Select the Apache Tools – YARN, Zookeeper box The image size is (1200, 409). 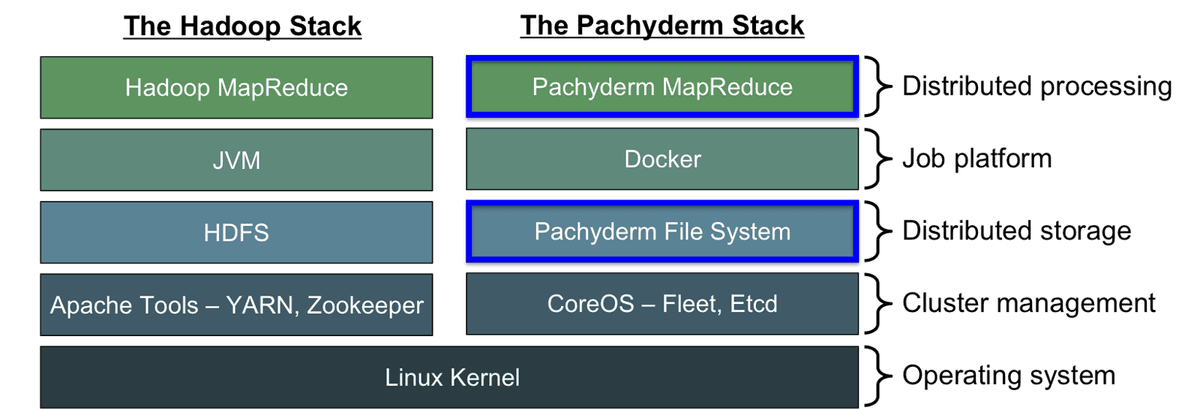coord(236,304)
